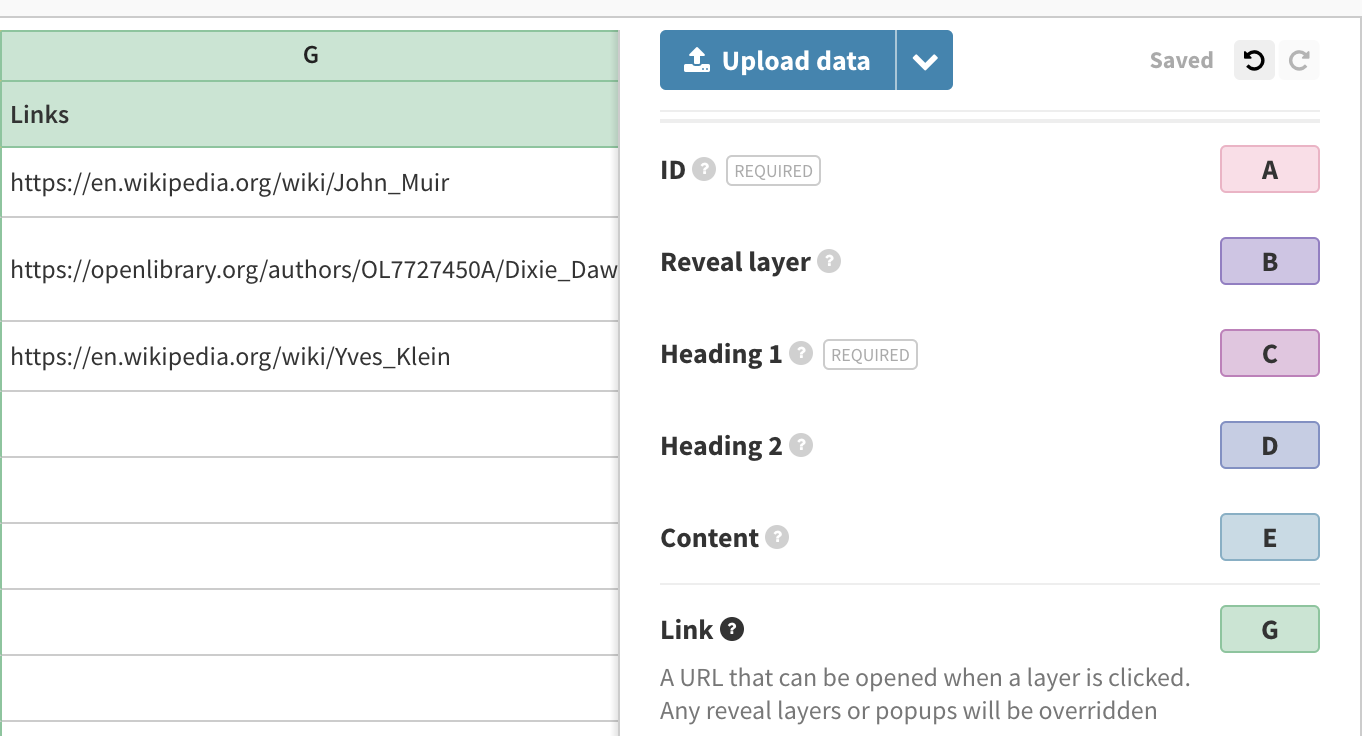The image size is (1362, 736).
Task: Click help icon beside Heading 2
Action: [800, 445]
